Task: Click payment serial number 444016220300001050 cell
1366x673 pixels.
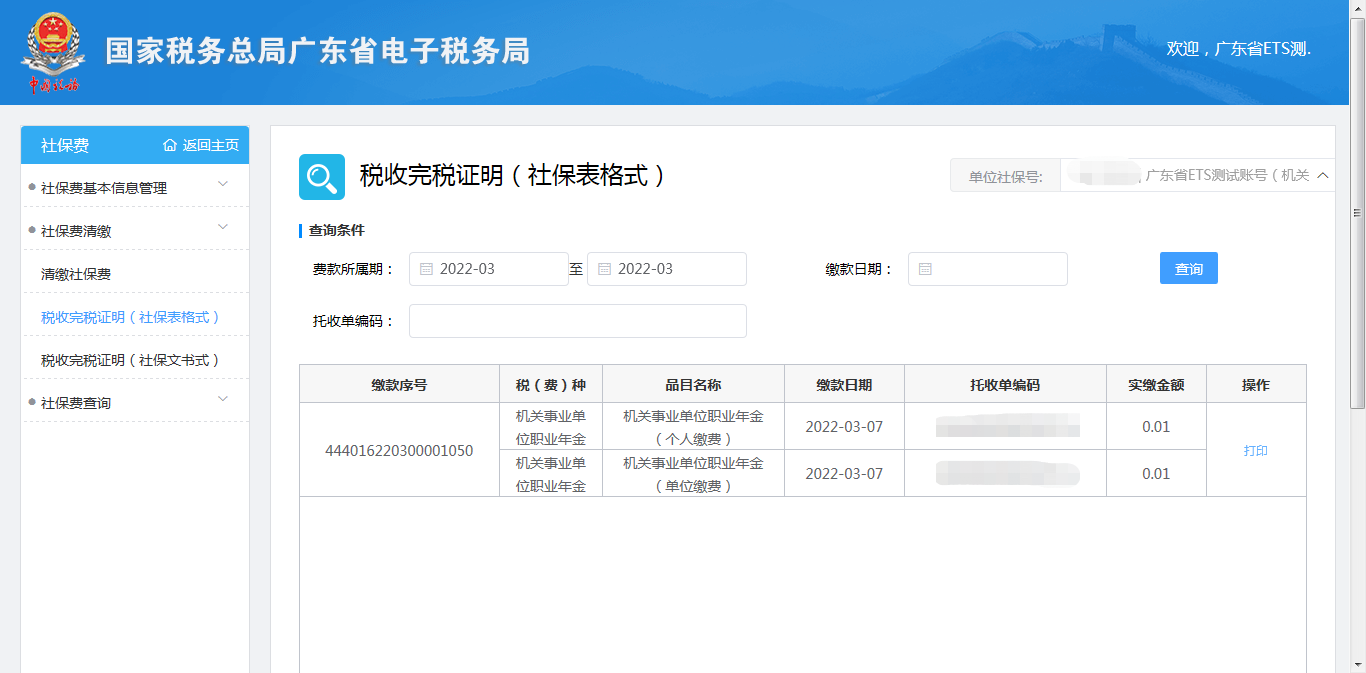Action: [x=399, y=451]
